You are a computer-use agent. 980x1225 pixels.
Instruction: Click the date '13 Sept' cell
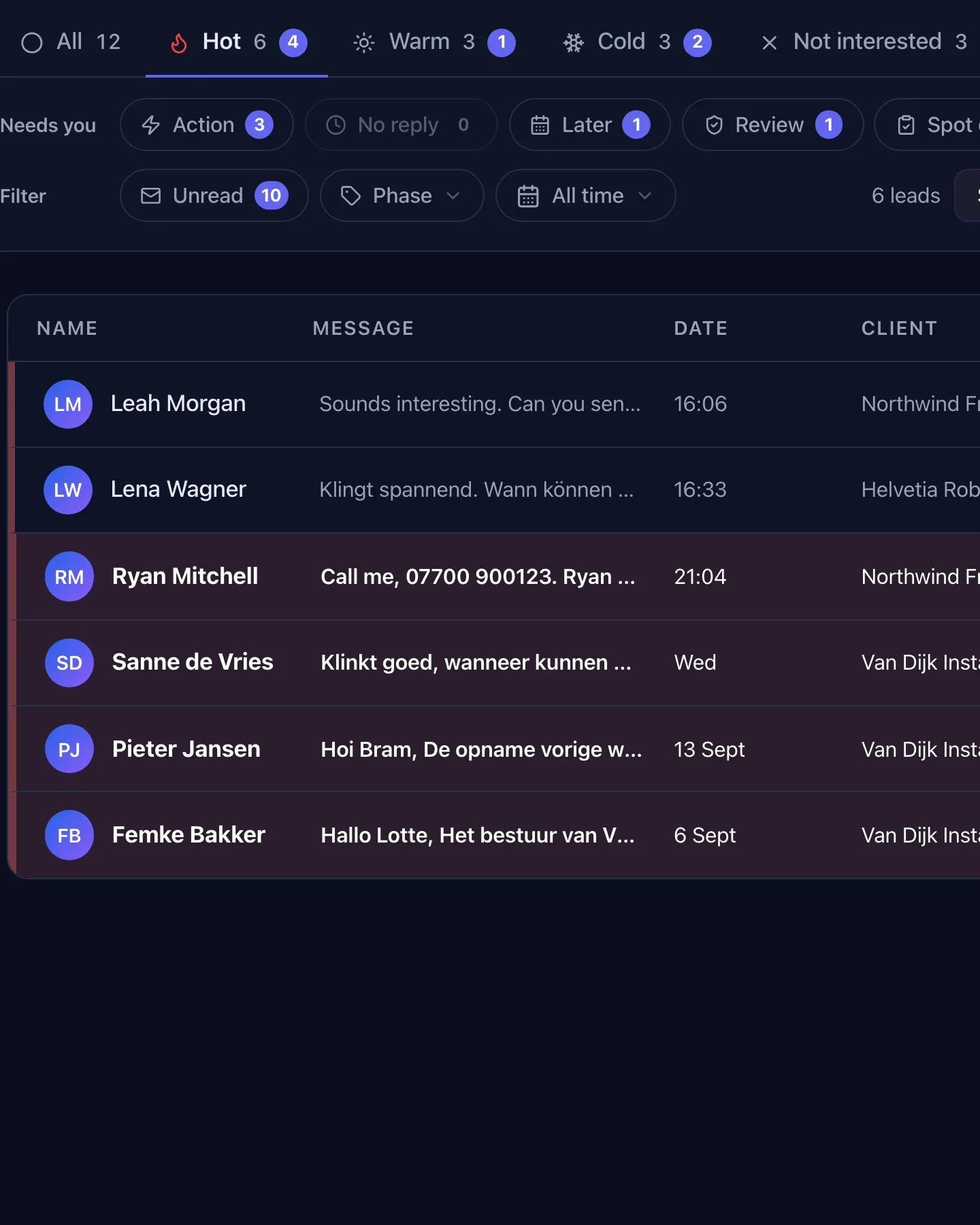(709, 749)
